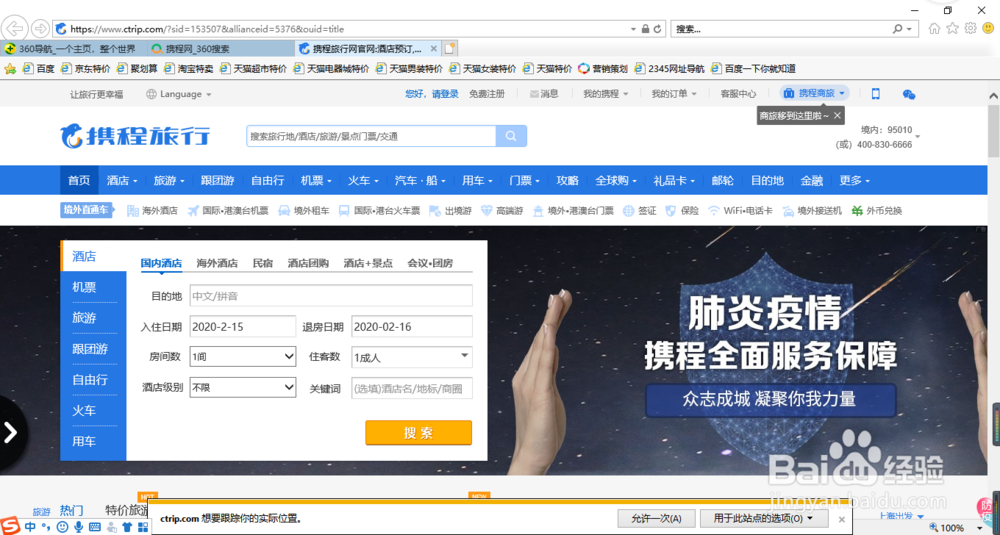Screen dimensions: 1000x535
Task: Open 签证 globe icon link
Action: pos(640,210)
